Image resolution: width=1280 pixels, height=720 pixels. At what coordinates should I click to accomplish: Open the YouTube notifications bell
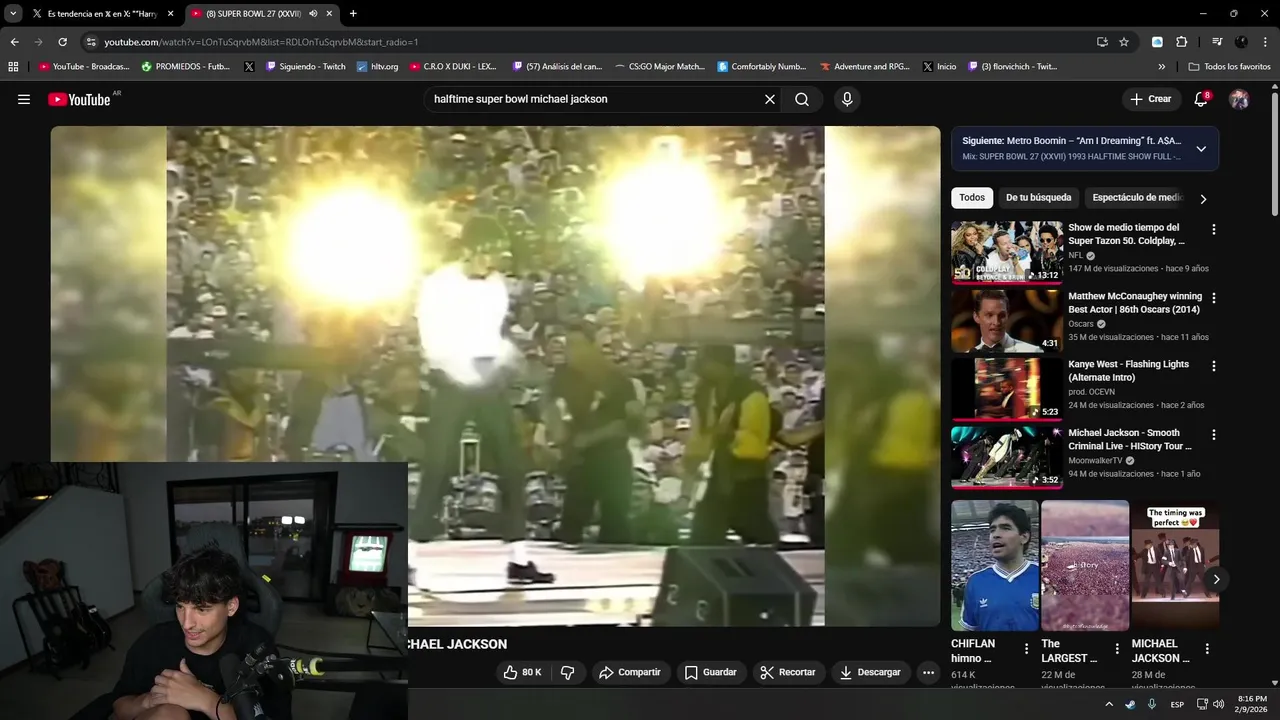[1201, 99]
